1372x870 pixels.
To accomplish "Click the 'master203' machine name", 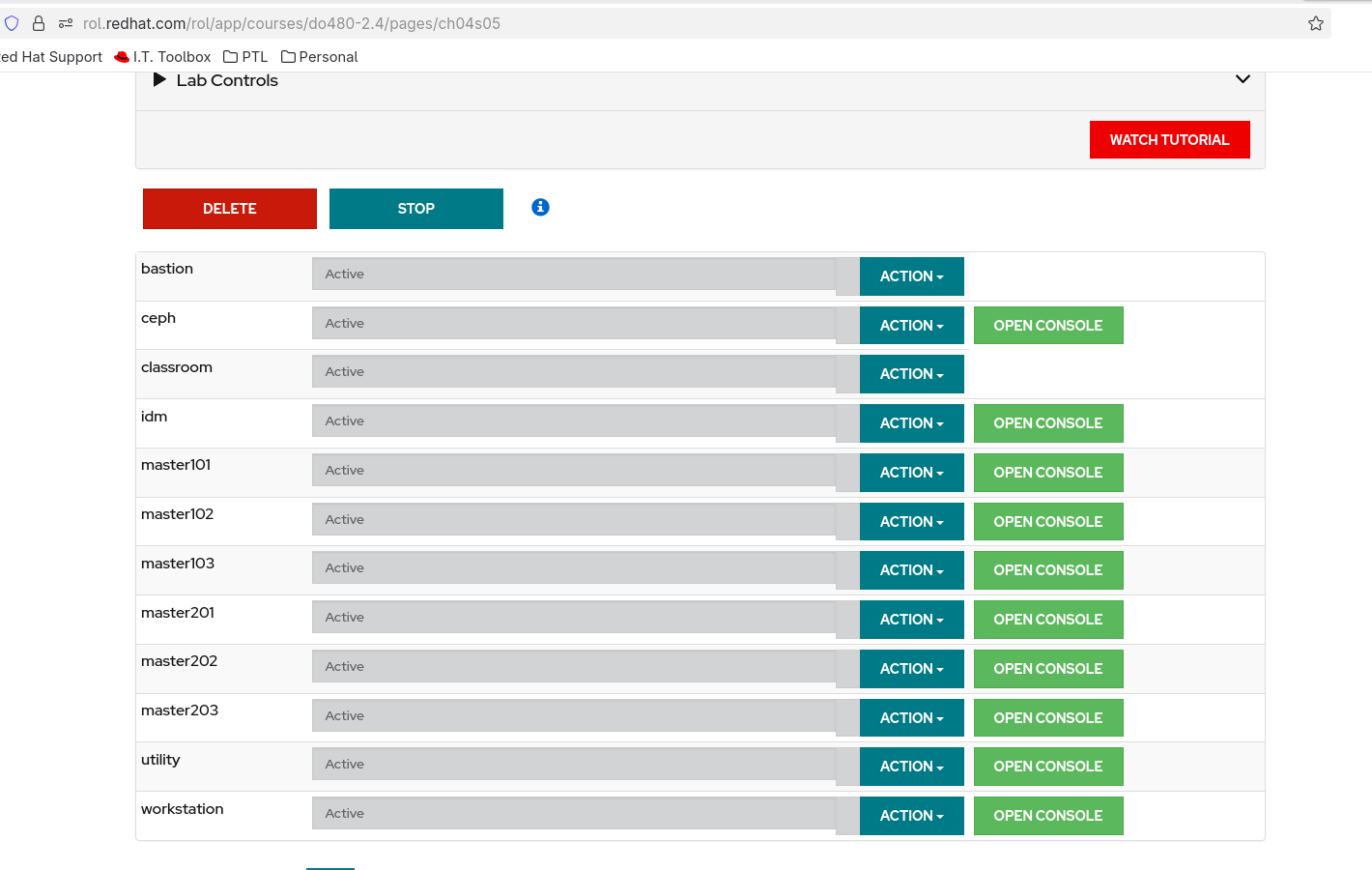I will coord(180,710).
